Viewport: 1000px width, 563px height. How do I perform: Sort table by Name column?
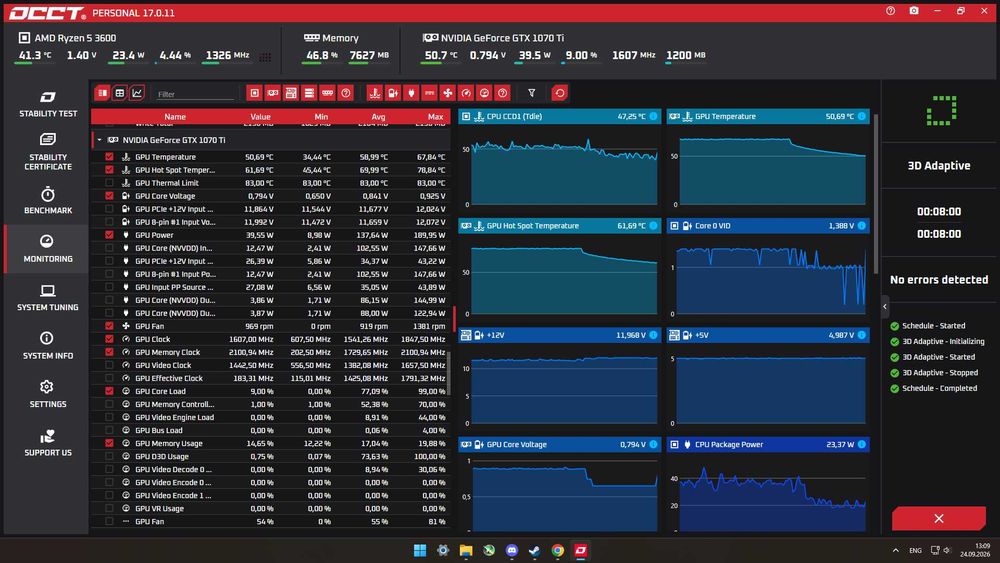tap(175, 117)
